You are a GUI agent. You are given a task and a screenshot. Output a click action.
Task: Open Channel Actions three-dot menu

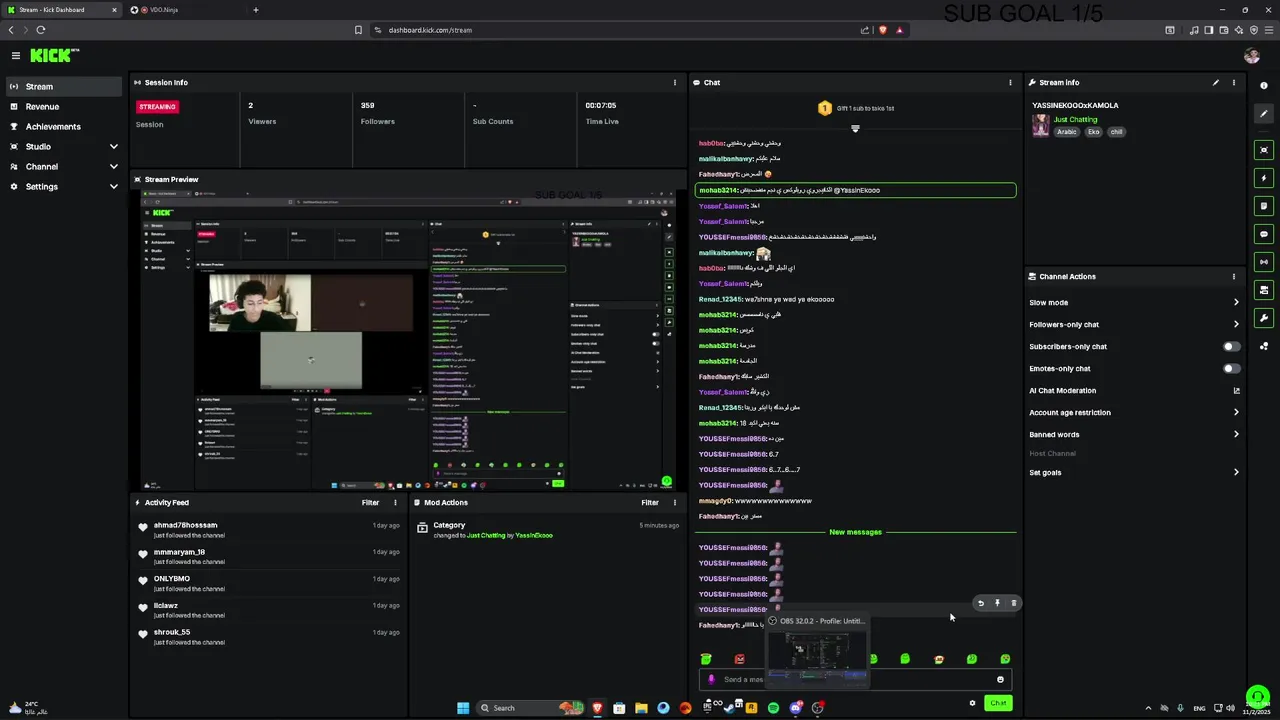coord(1234,277)
